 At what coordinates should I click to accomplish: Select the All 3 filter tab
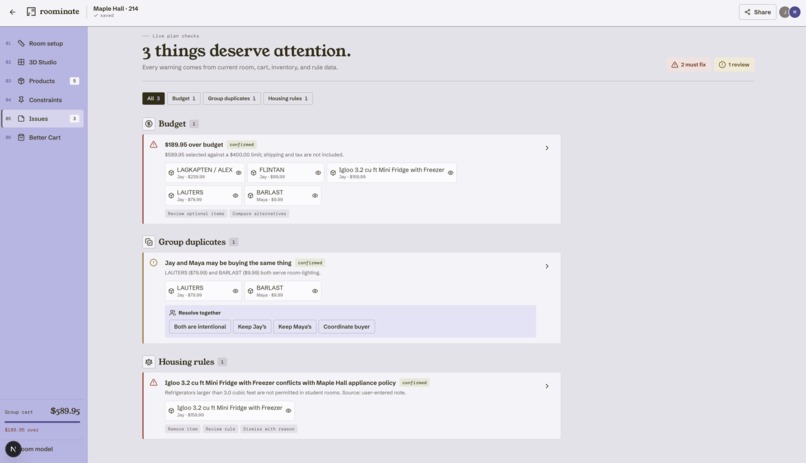click(x=153, y=98)
